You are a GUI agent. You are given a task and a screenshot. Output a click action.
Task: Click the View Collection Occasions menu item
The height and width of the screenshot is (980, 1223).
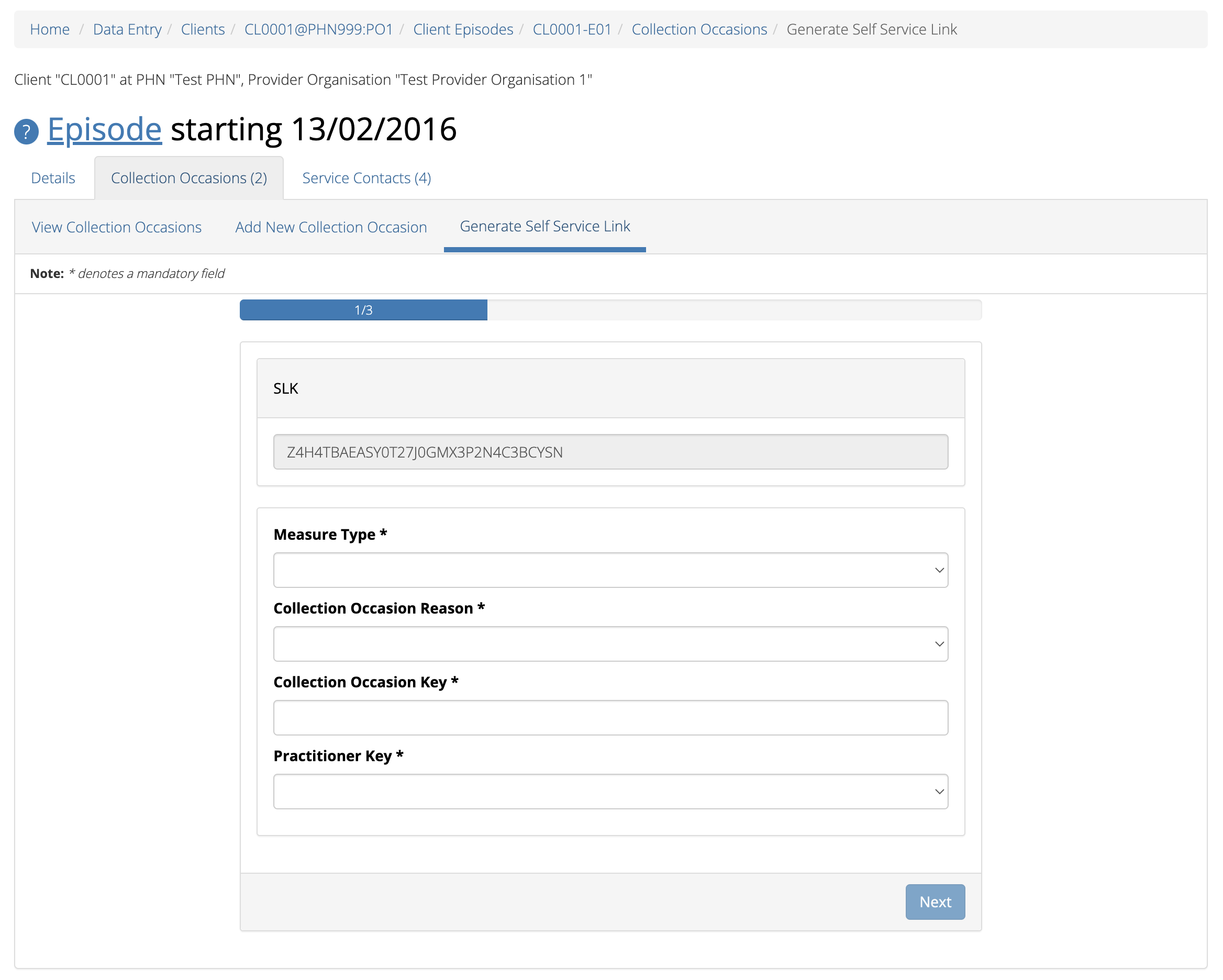coord(116,226)
